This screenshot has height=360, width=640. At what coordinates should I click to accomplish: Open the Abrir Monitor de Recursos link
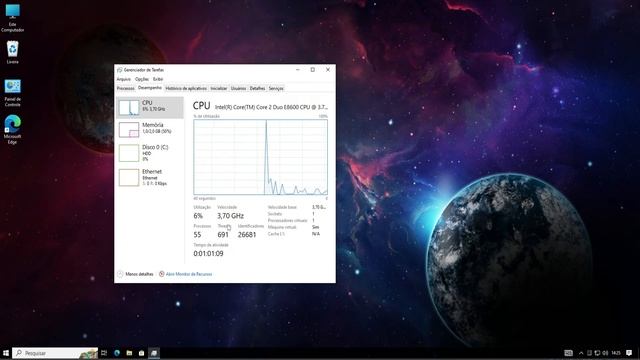(189, 274)
